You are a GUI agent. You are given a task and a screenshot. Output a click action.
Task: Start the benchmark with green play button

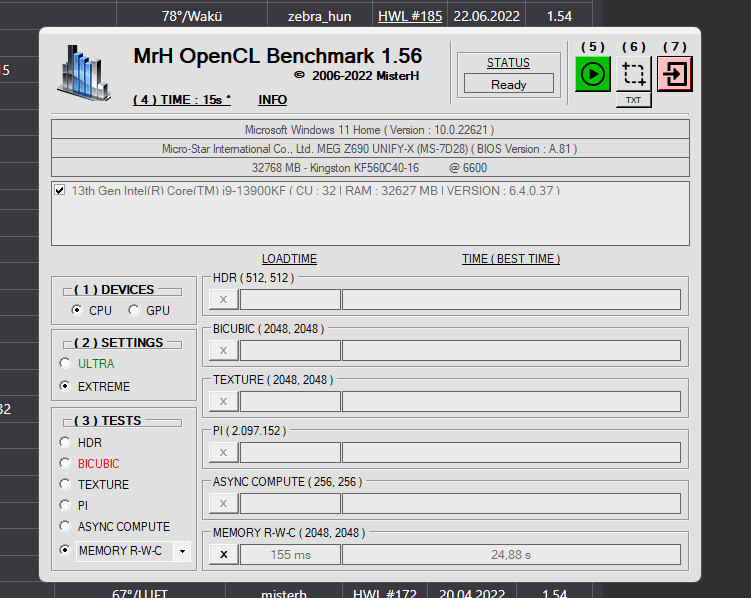pyautogui.click(x=592, y=74)
